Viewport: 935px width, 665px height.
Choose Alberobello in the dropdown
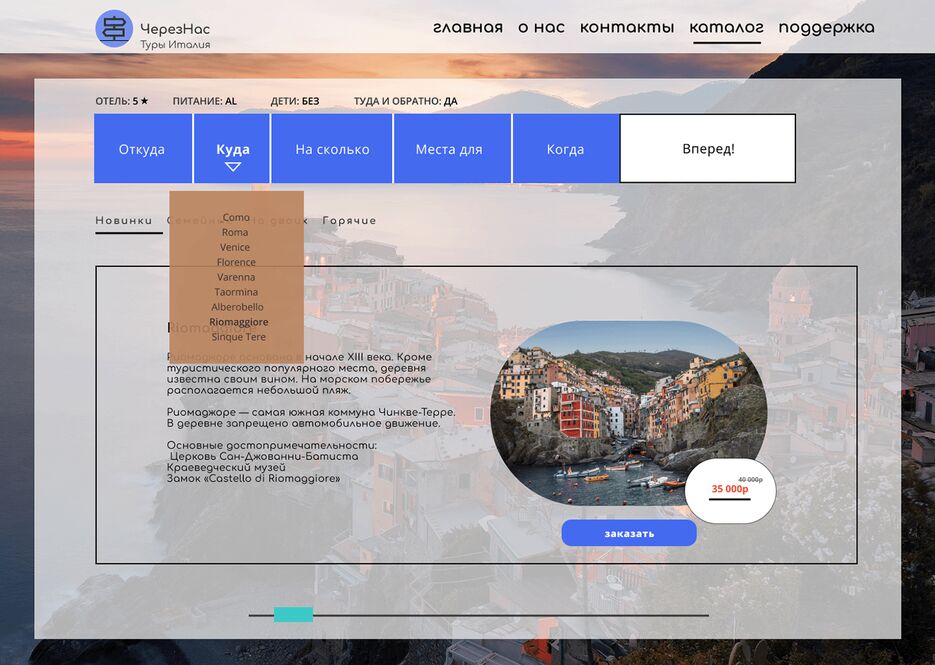(237, 307)
